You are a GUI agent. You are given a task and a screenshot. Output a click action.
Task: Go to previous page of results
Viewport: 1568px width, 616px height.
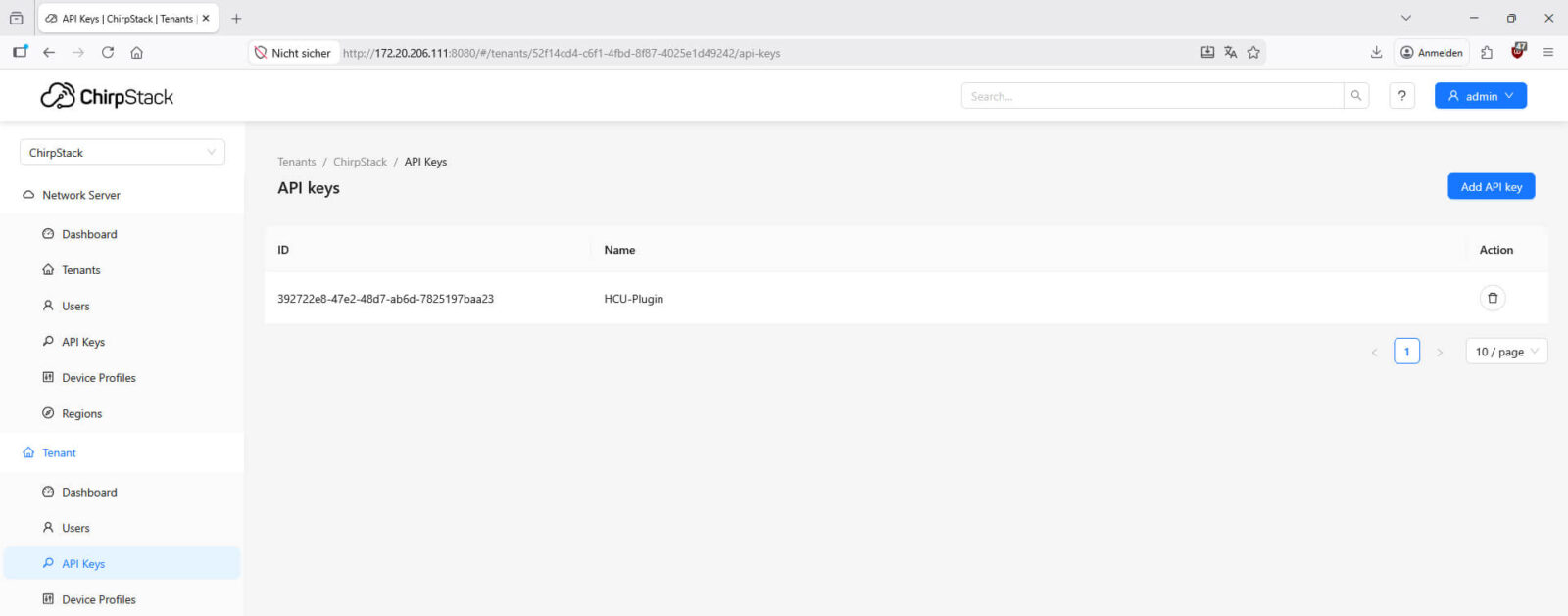click(x=1374, y=352)
